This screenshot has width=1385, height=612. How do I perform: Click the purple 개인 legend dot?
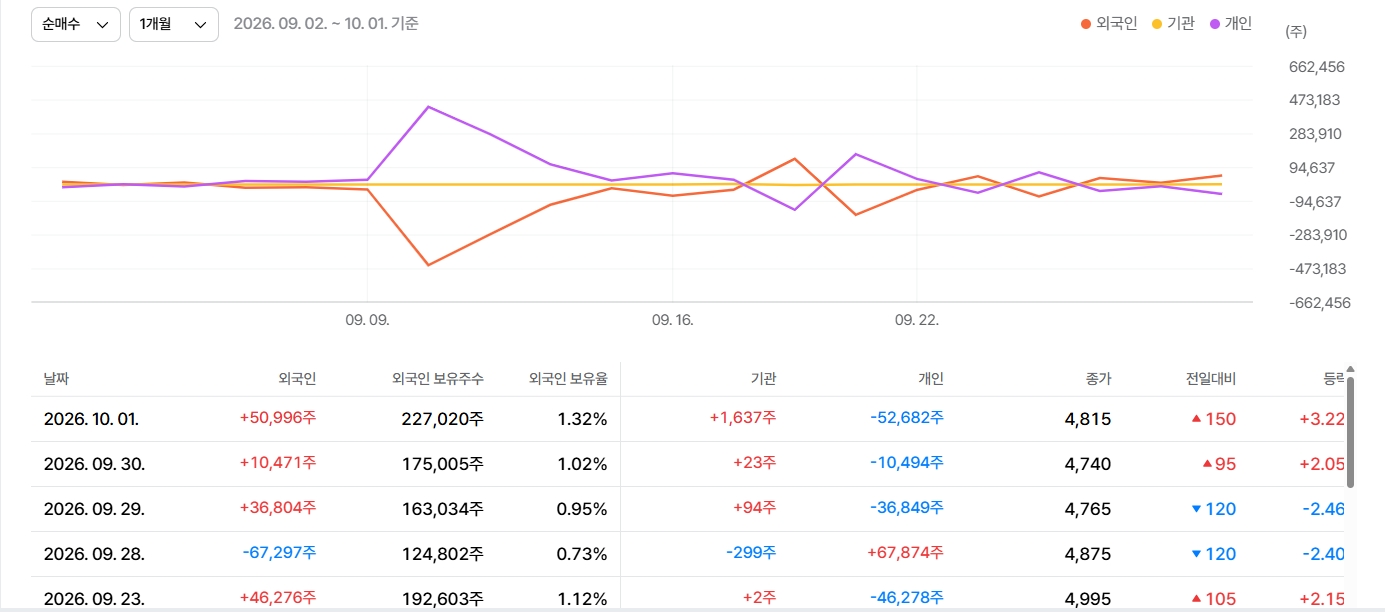(x=1215, y=24)
